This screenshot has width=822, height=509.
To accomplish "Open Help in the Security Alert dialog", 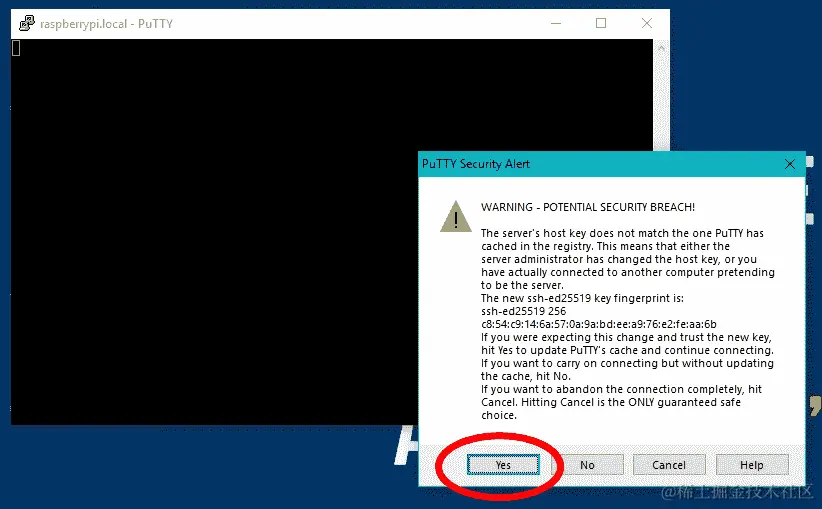I will click(752, 465).
